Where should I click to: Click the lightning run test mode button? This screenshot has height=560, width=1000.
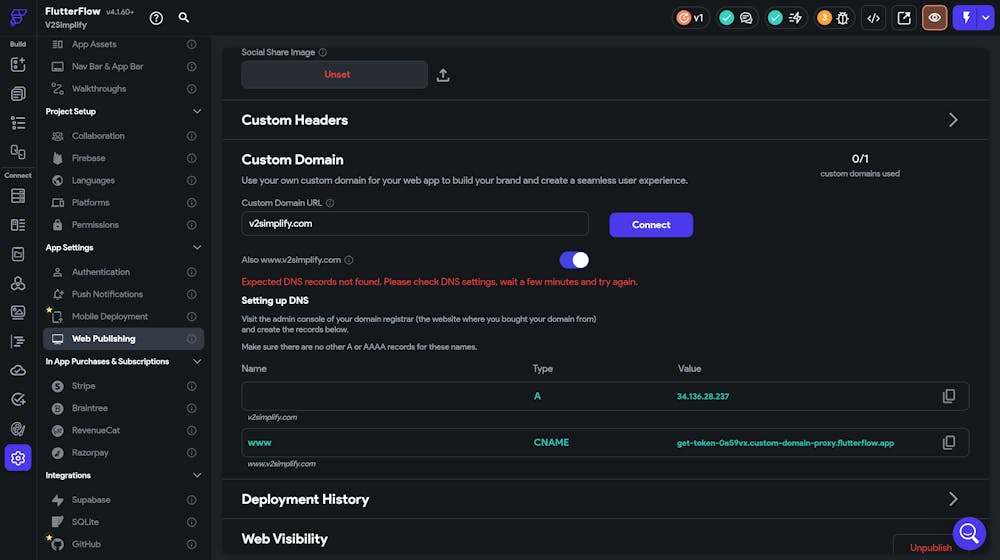point(966,18)
